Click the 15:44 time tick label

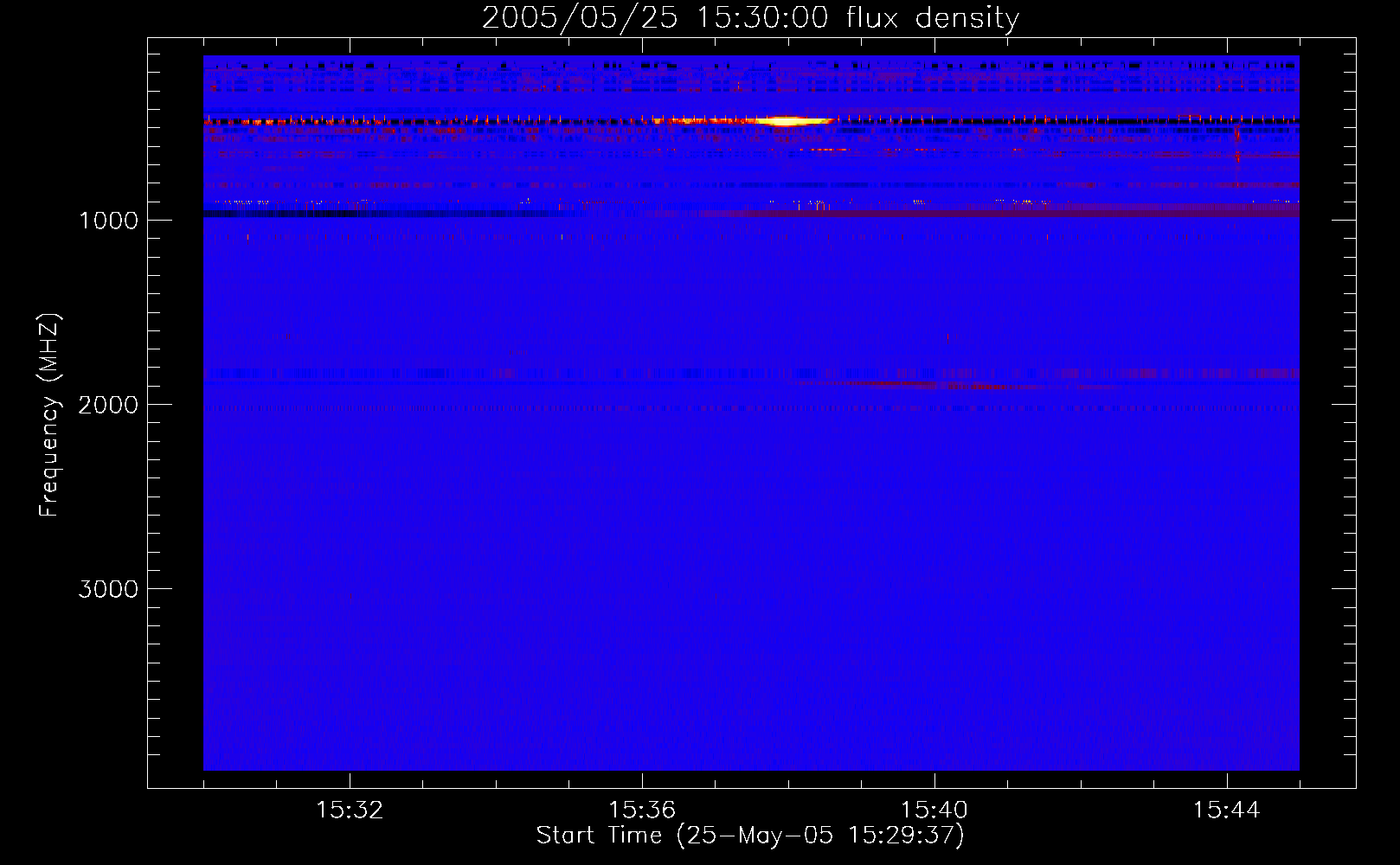[x=1227, y=811]
